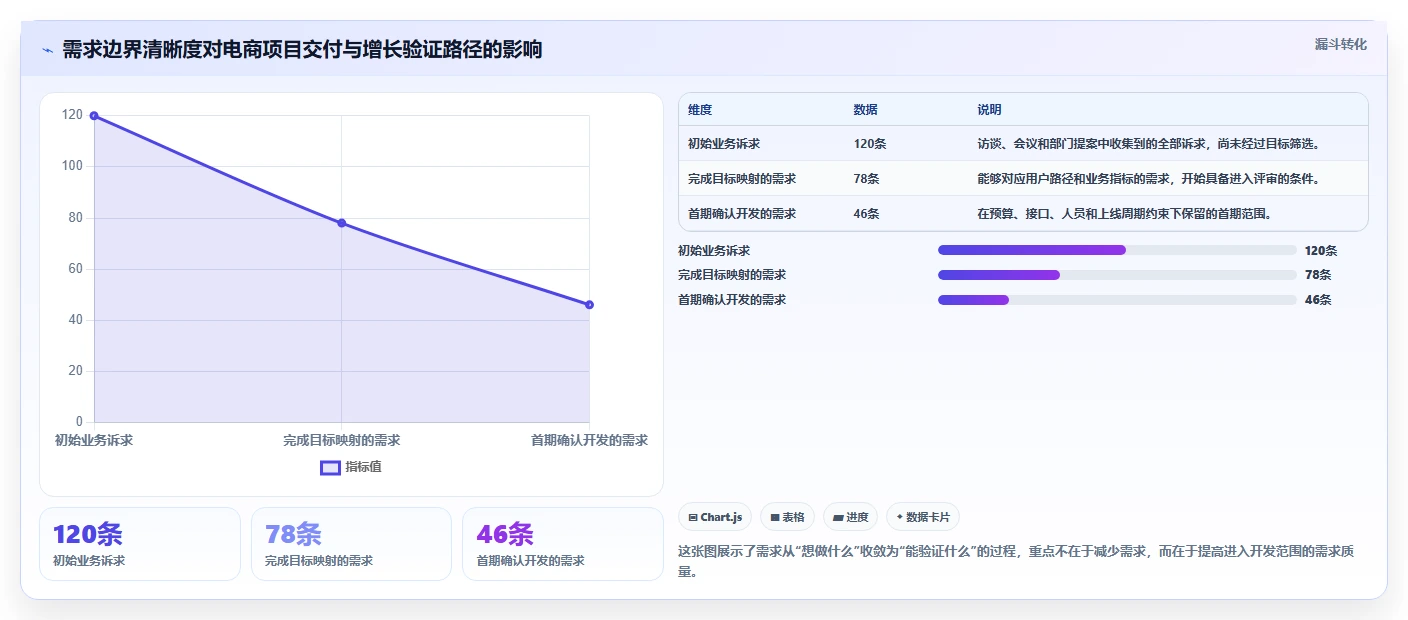Image resolution: width=1408 pixels, height=620 pixels.
Task: Click the chart data point for 首期确认开发的需求
Action: click(589, 305)
